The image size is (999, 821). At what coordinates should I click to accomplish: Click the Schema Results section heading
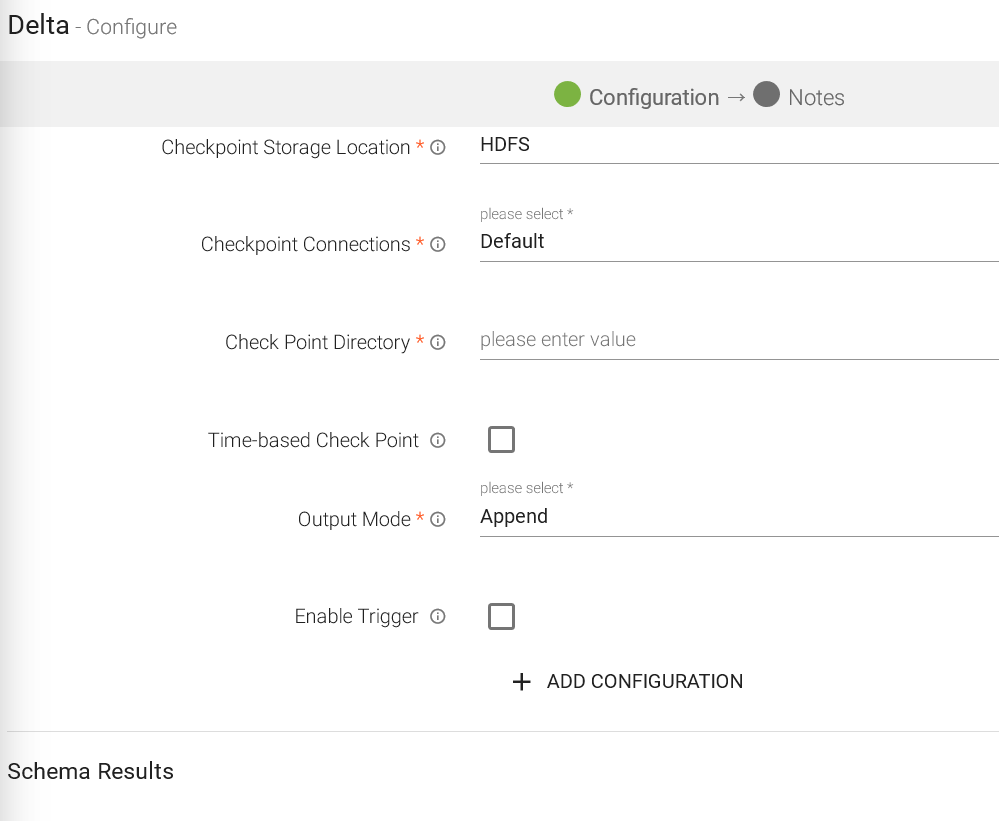pos(91,771)
